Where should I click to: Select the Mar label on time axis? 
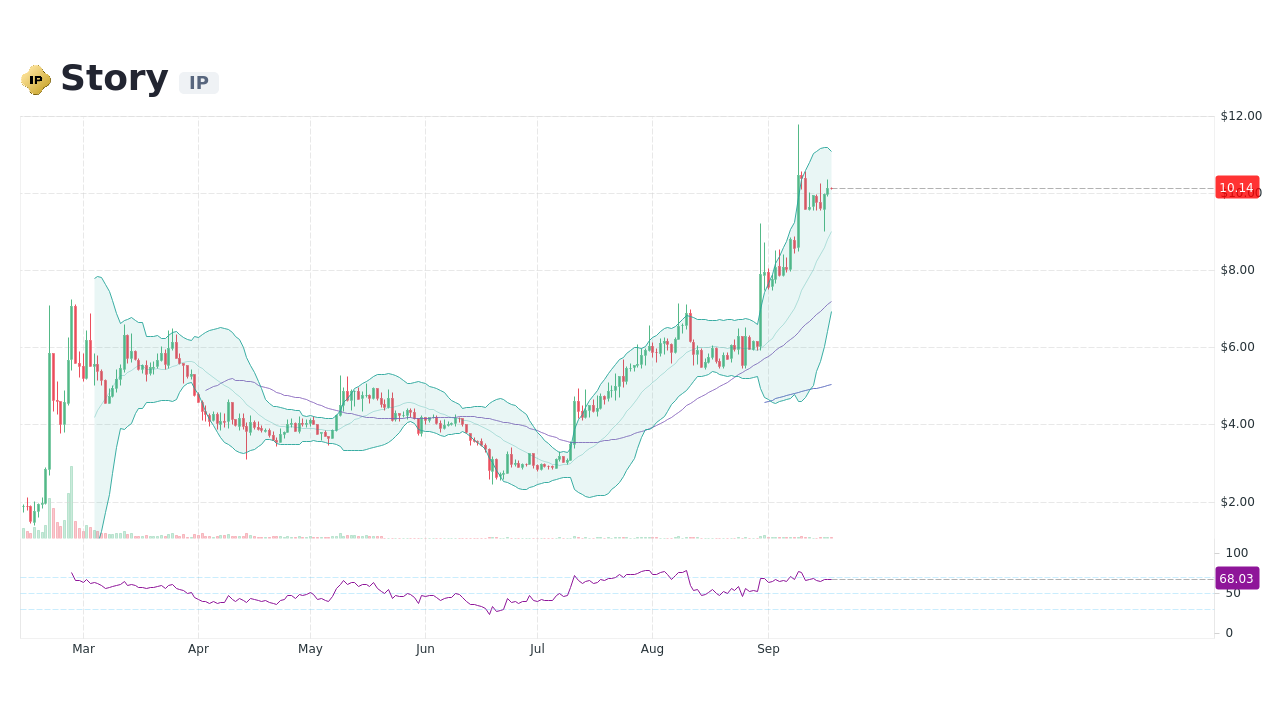click(x=83, y=648)
